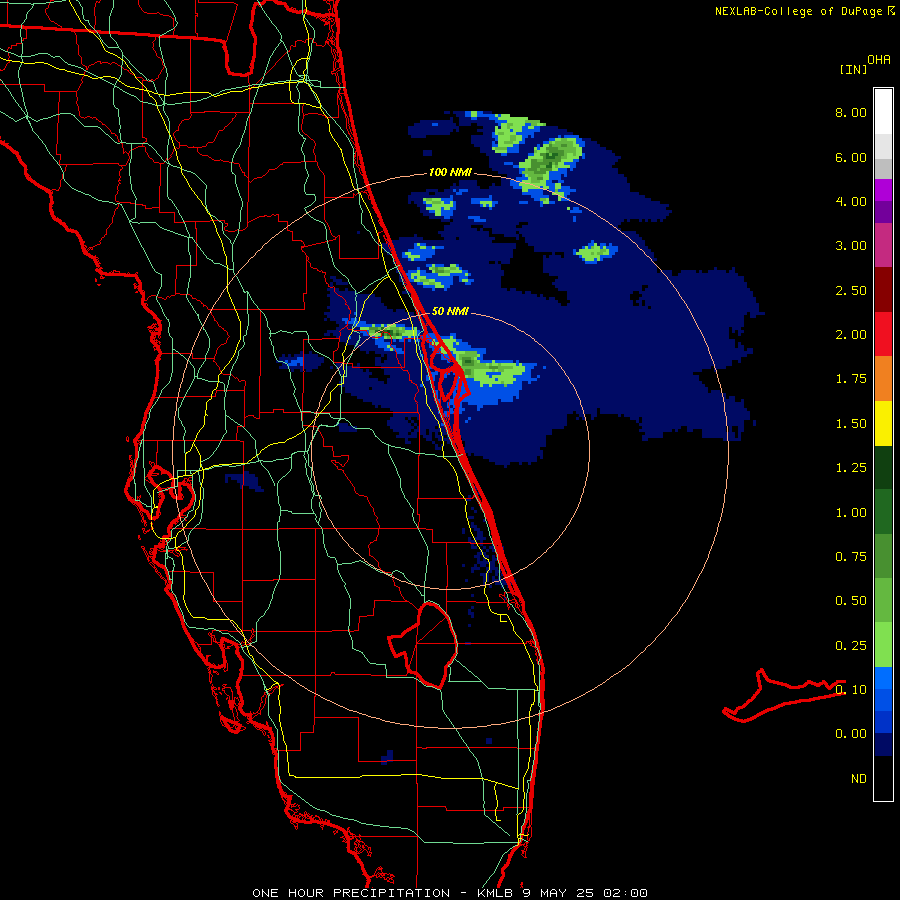The height and width of the screenshot is (900, 900).
Task: Pick the darkest green legend swatch beside 1.25
Action: pos(883,467)
